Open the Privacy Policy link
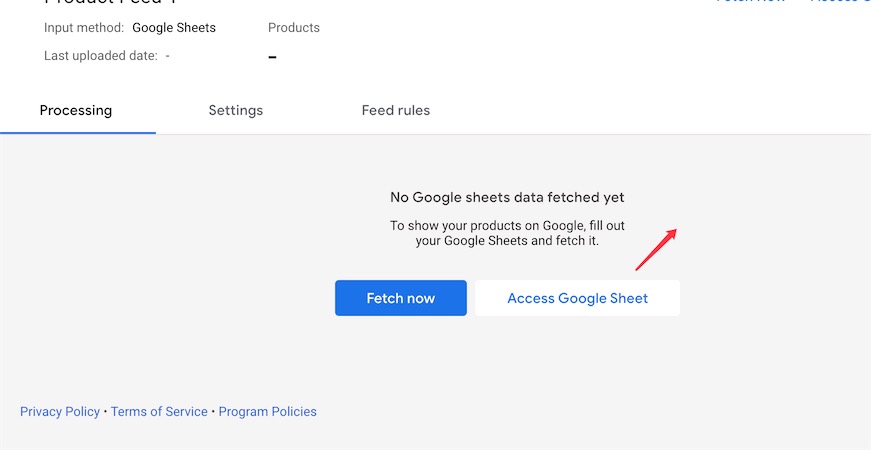Image resolution: width=871 pixels, height=450 pixels. [x=60, y=412]
